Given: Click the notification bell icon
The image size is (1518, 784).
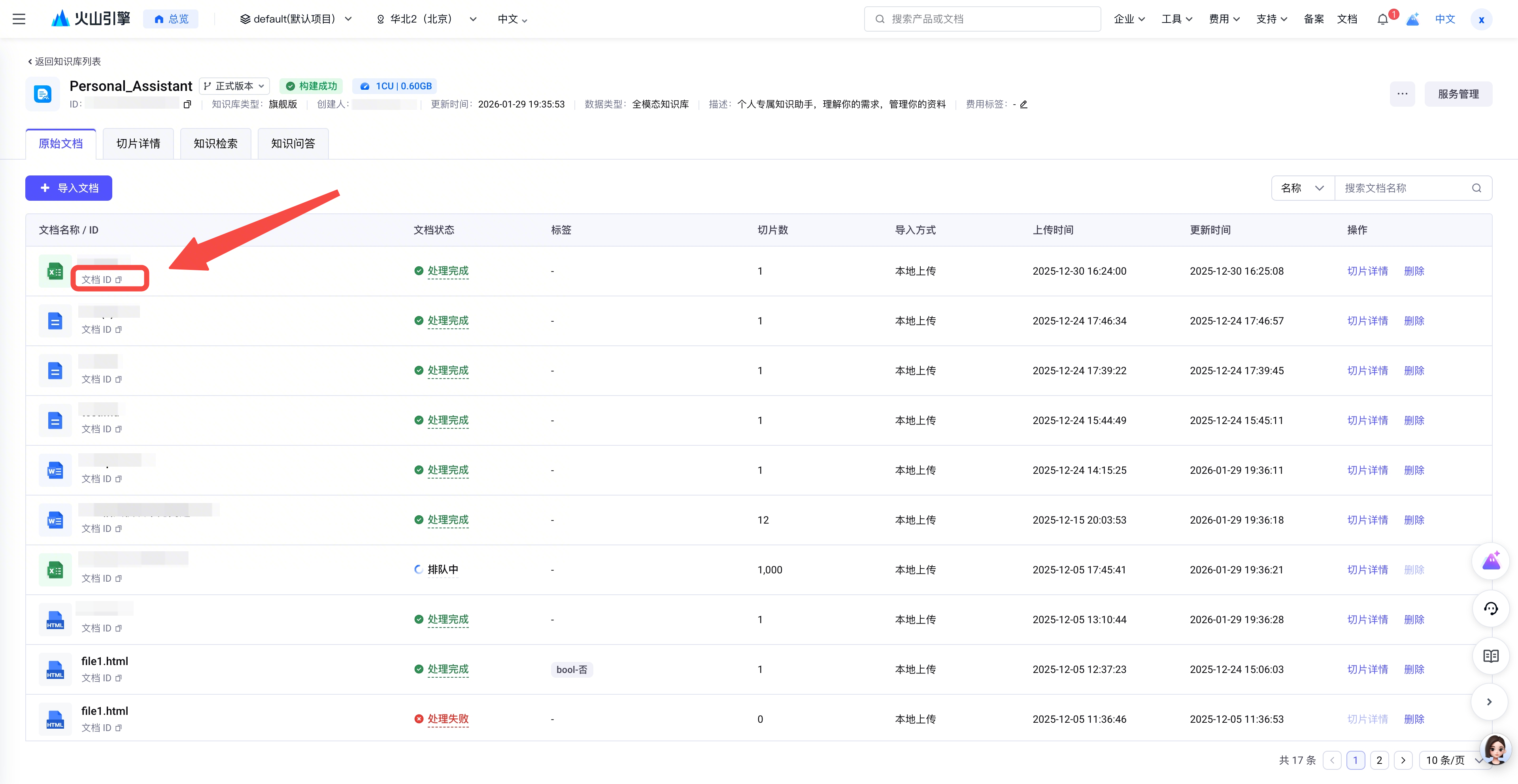Looking at the screenshot, I should tap(1382, 19).
